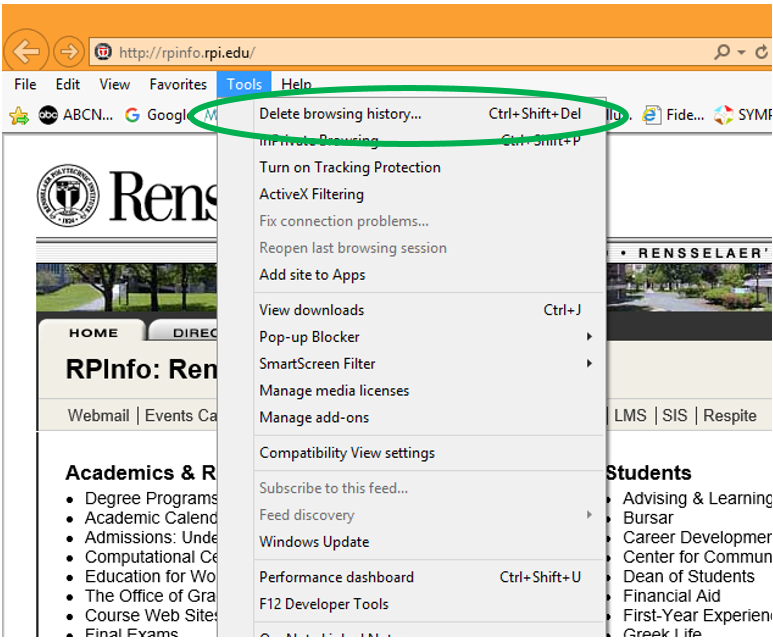Open the Education for Wo... link
773x642 pixels.
pyautogui.click(x=151, y=576)
